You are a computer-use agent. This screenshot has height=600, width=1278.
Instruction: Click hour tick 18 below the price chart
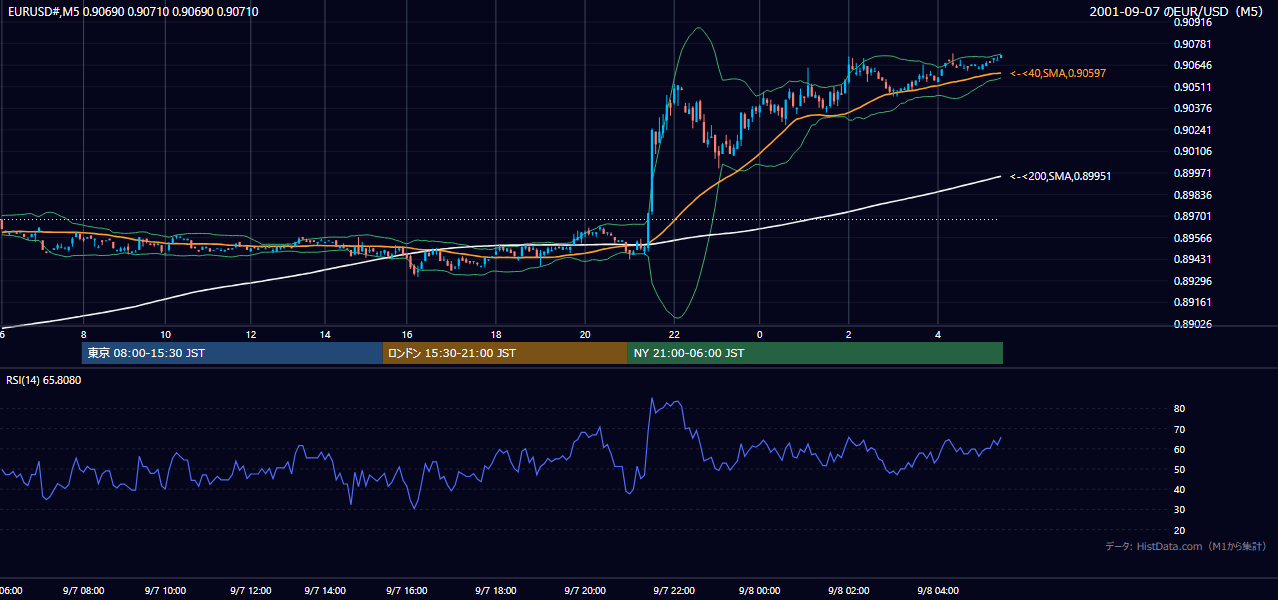(x=496, y=334)
